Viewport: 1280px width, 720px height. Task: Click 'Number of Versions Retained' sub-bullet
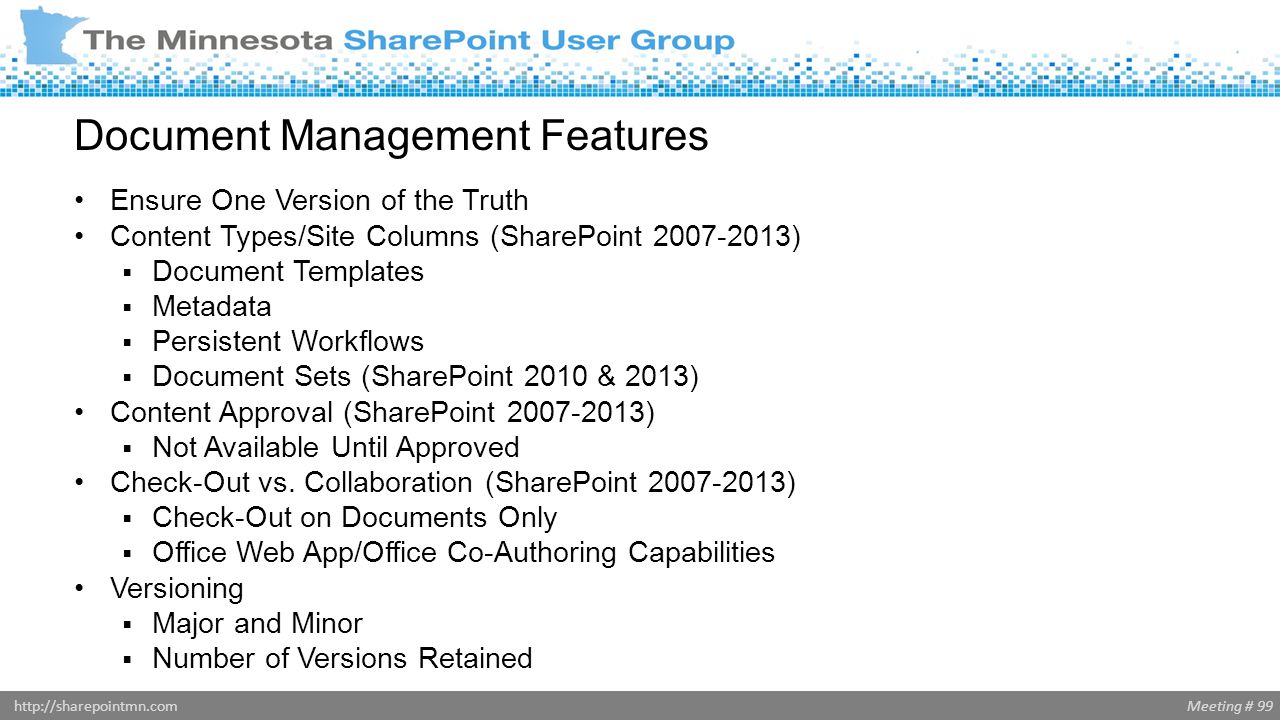click(x=342, y=659)
